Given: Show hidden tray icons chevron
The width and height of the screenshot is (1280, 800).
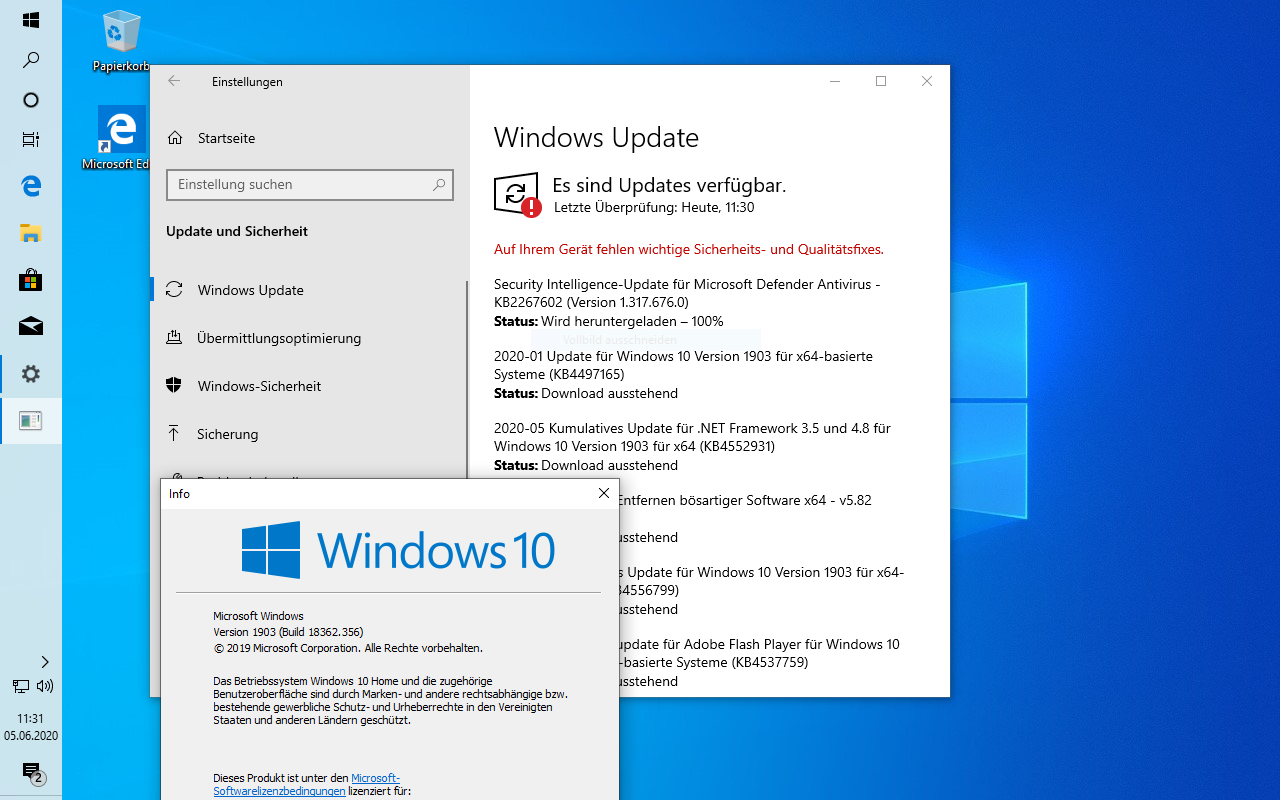Looking at the screenshot, I should click(x=45, y=662).
